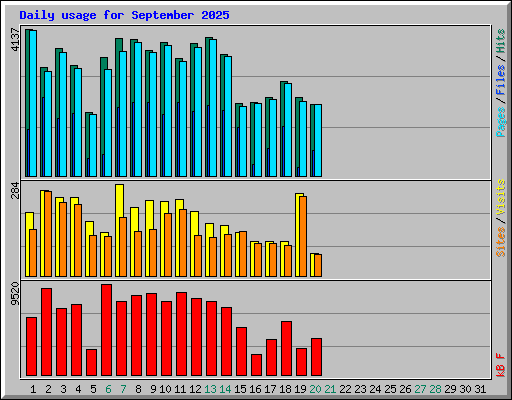
Task: Click the cyan 'Pages' legend text
Action: click(501, 122)
